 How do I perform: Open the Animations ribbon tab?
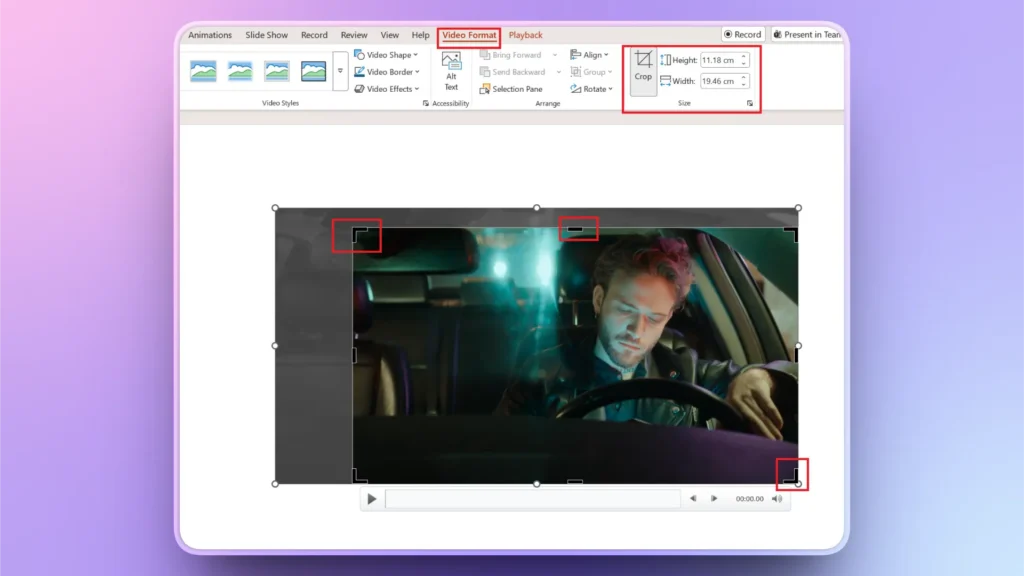click(210, 35)
